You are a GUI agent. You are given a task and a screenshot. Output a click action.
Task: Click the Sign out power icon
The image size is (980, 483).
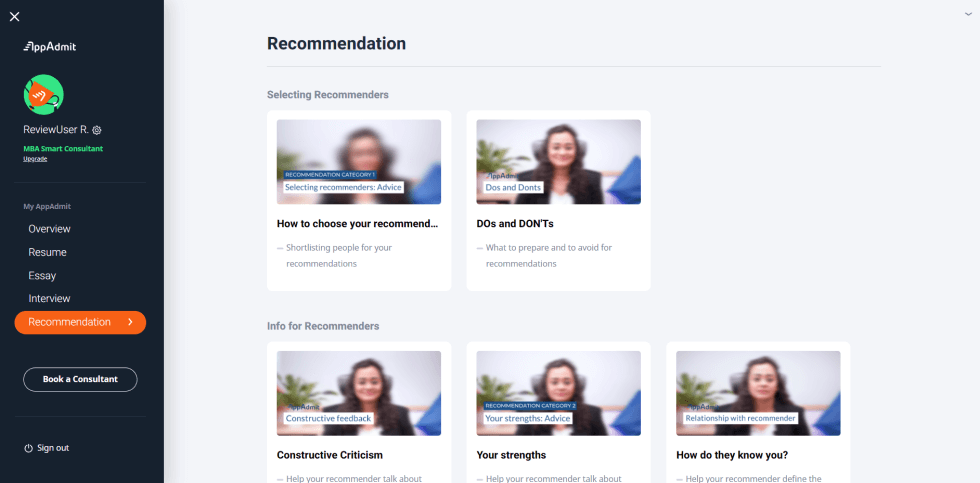(28, 449)
